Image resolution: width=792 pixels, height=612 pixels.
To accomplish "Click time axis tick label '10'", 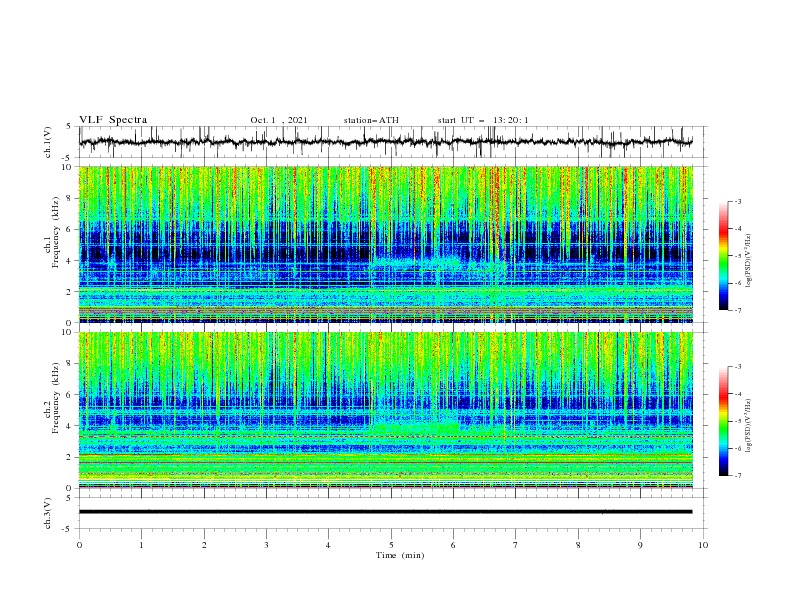I will 703,545.
